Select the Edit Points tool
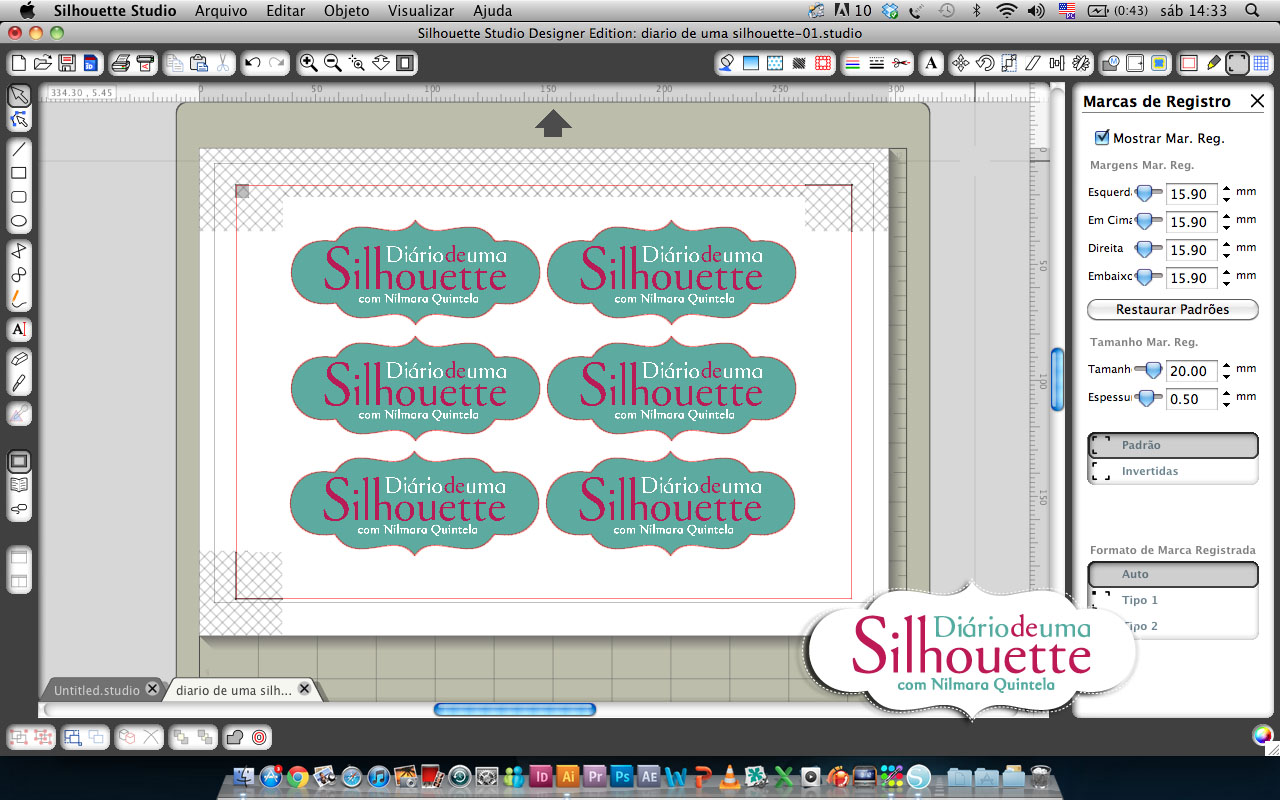1280x800 pixels. [19, 120]
